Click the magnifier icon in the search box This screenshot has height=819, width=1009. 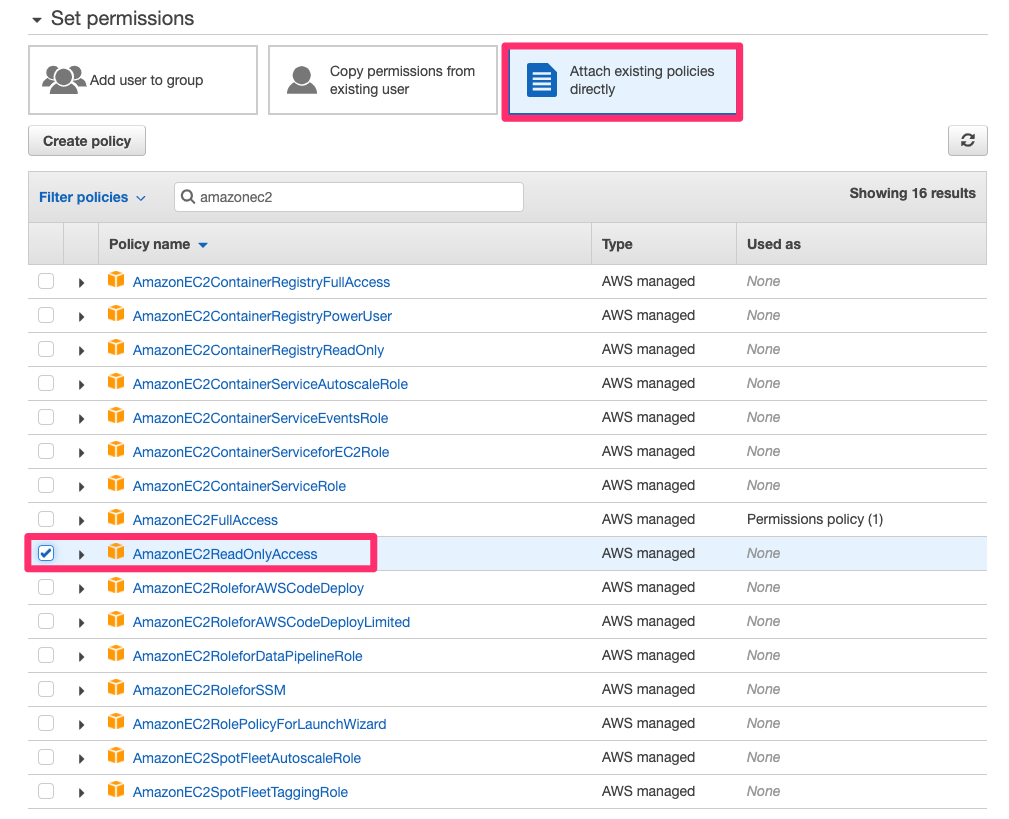point(189,197)
